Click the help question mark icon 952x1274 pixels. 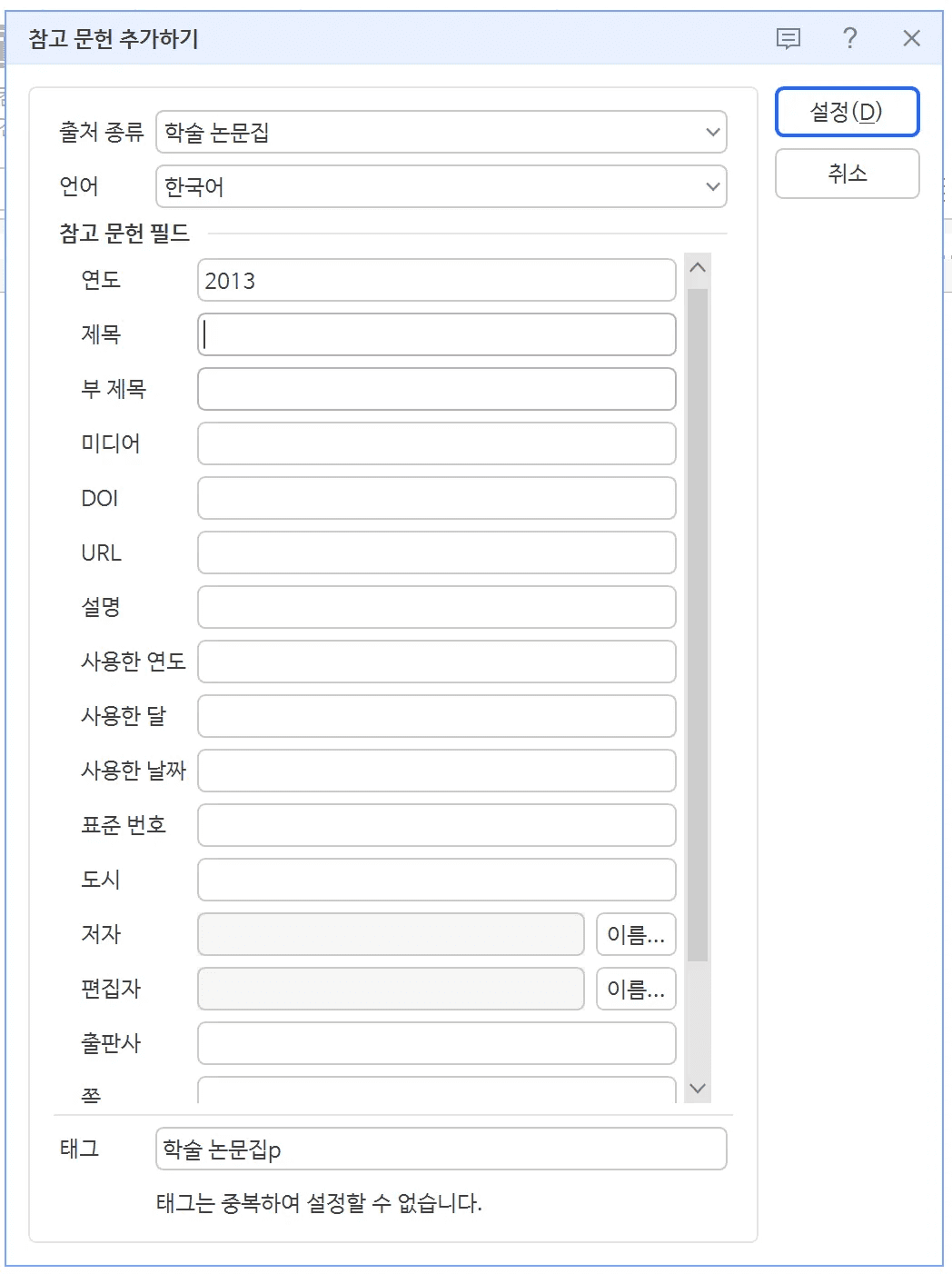point(848,38)
